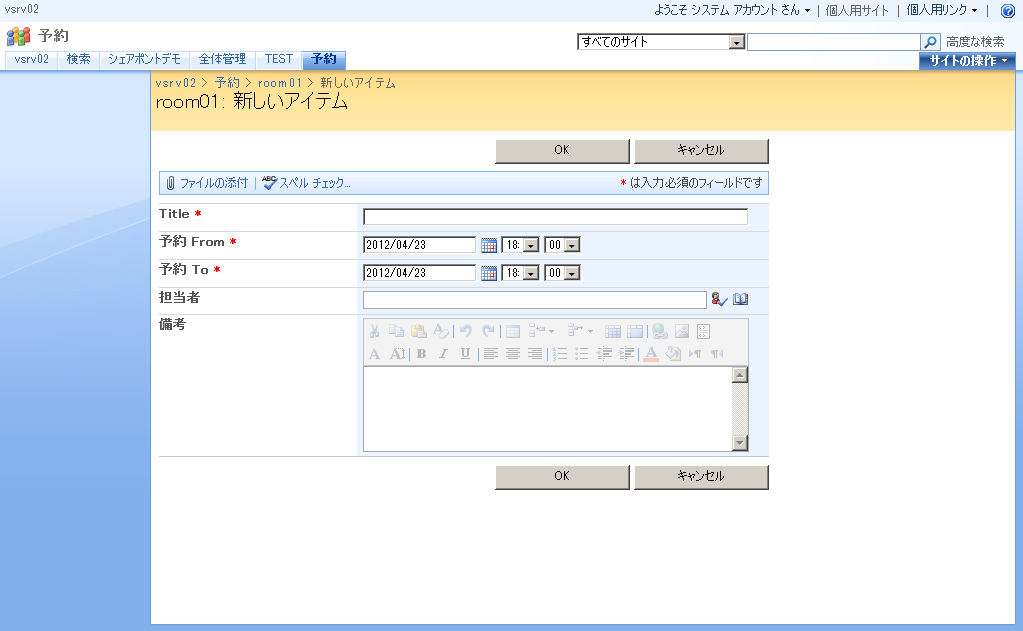This screenshot has height=631, width=1023.
Task: Toggle bold formatting in 備考 editor
Action: pos(421,354)
